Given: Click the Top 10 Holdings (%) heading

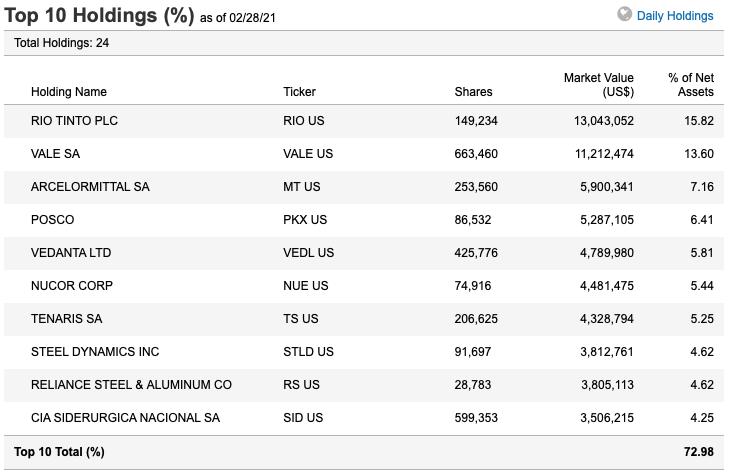Looking at the screenshot, I should [x=99, y=16].
